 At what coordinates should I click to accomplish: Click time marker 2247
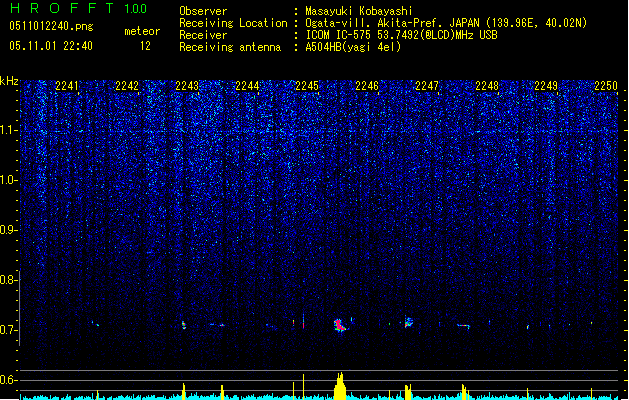tap(427, 85)
